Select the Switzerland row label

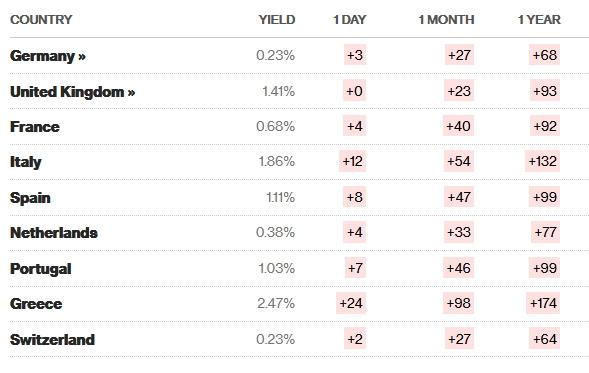click(52, 340)
